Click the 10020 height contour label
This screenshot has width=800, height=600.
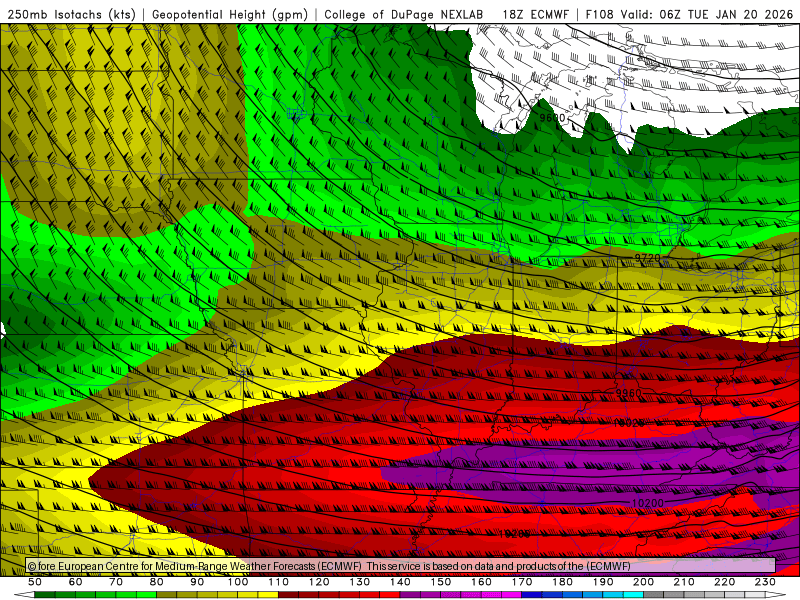[629, 423]
